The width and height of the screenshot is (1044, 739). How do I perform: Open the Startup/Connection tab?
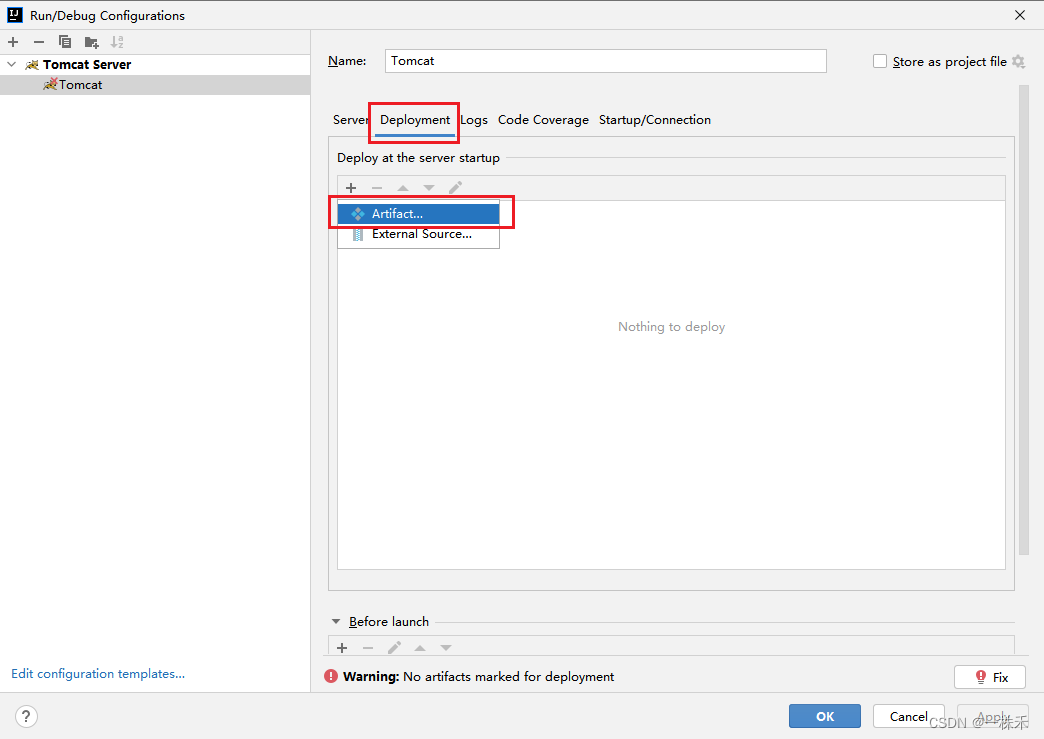click(x=654, y=120)
